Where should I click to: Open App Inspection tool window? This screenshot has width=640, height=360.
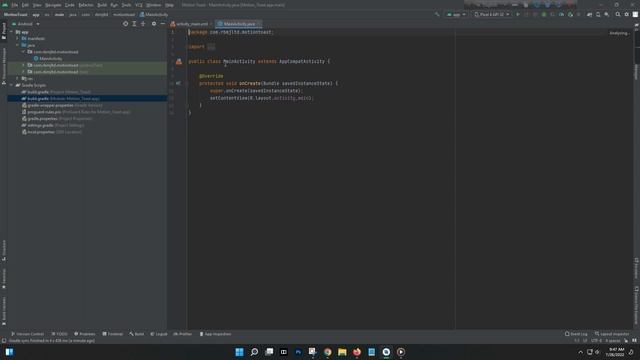(x=215, y=334)
